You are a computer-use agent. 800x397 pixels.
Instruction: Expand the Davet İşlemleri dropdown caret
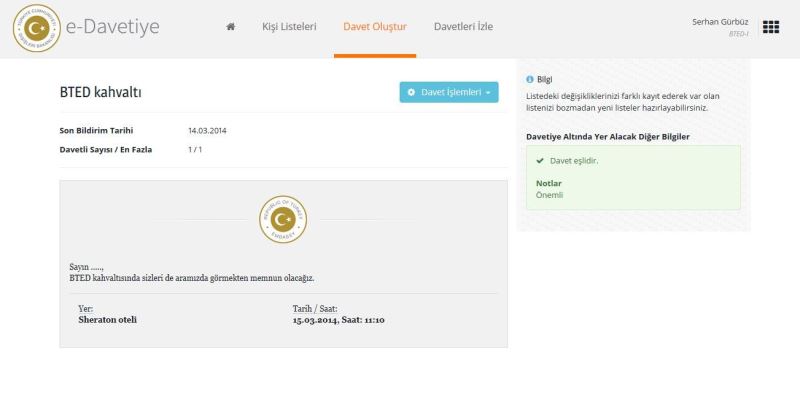(488, 93)
